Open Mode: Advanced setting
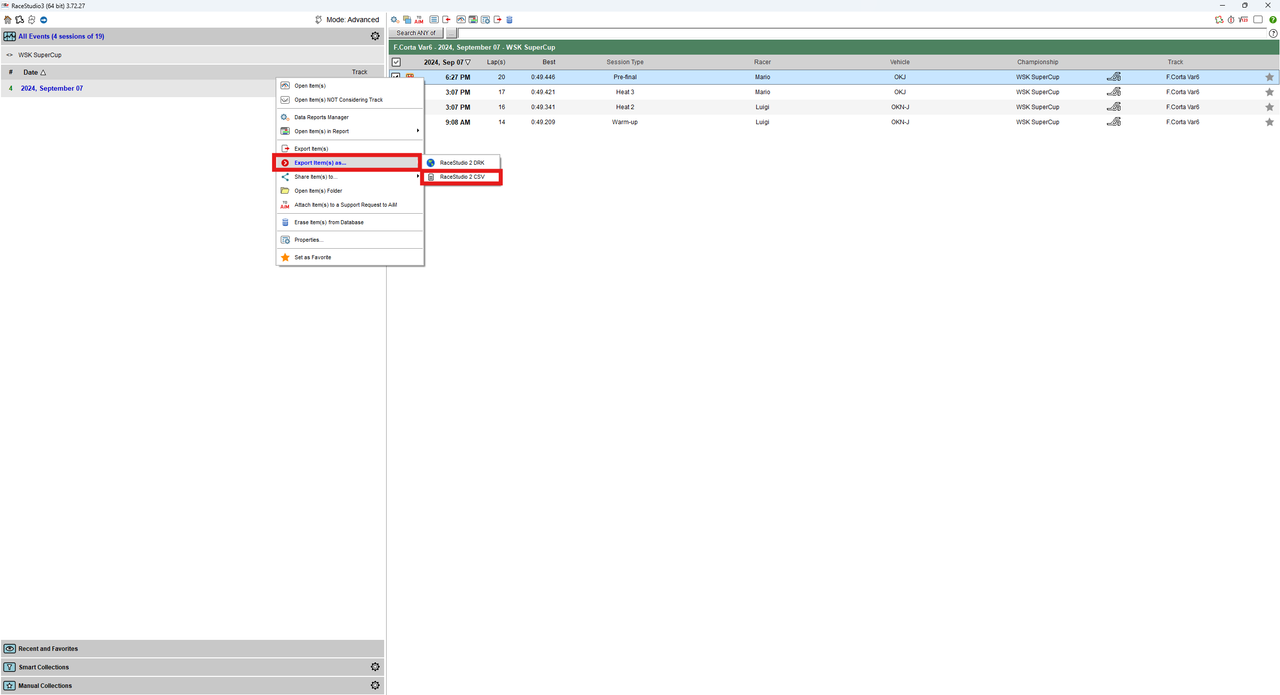 pos(347,20)
